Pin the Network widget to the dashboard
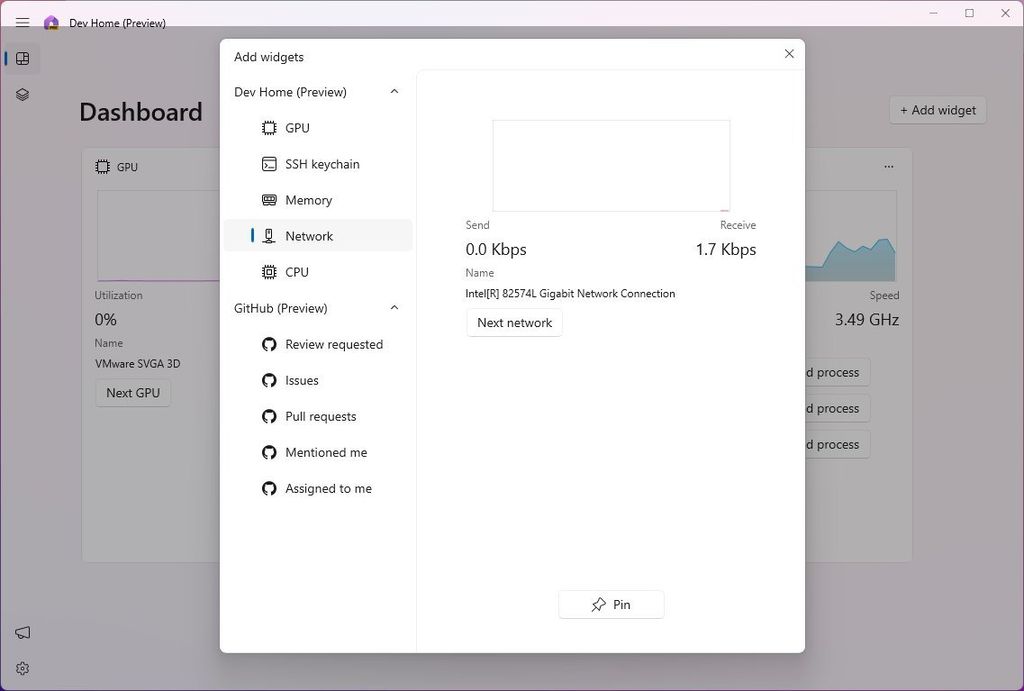 pos(611,604)
